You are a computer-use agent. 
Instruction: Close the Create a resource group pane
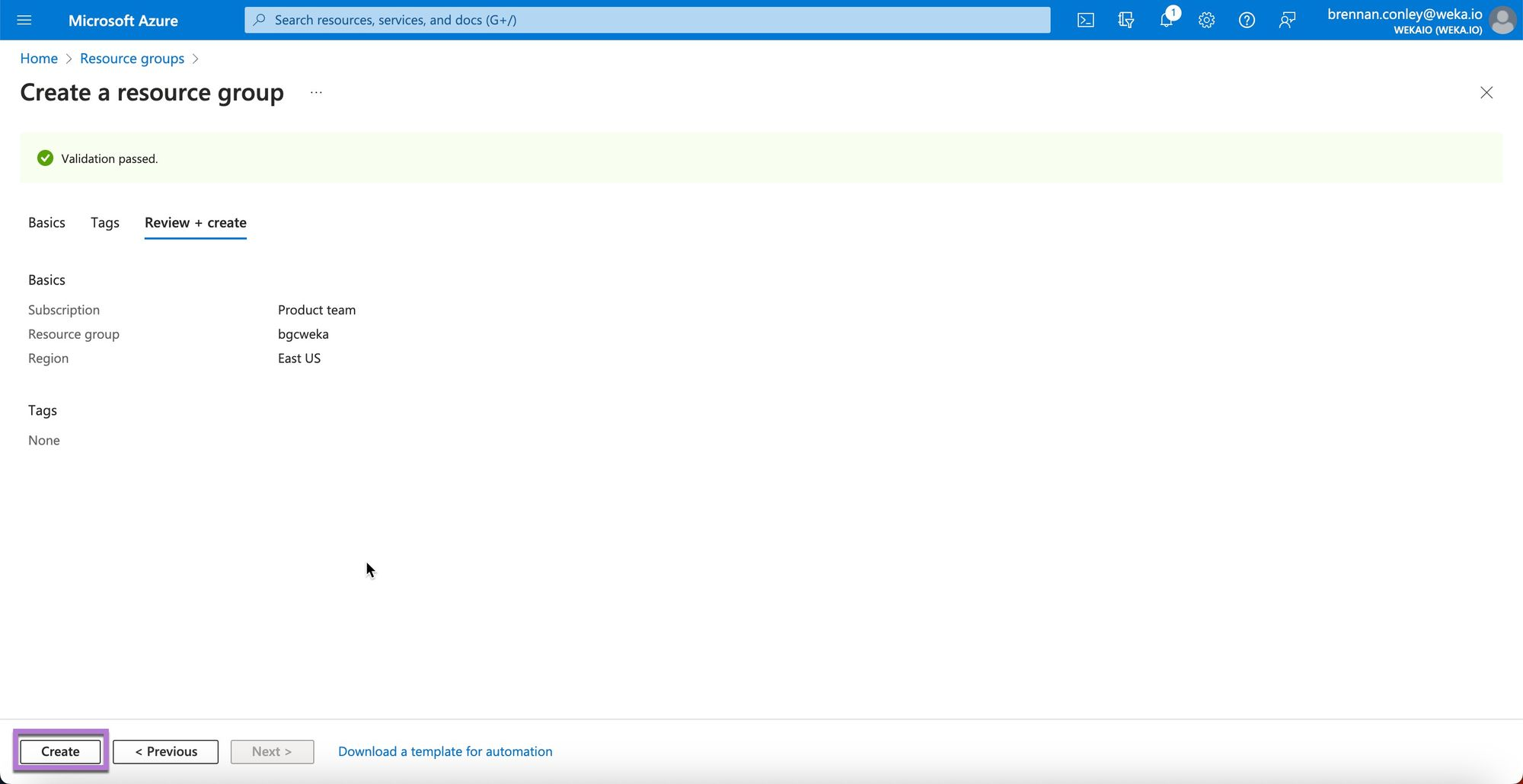(1486, 93)
